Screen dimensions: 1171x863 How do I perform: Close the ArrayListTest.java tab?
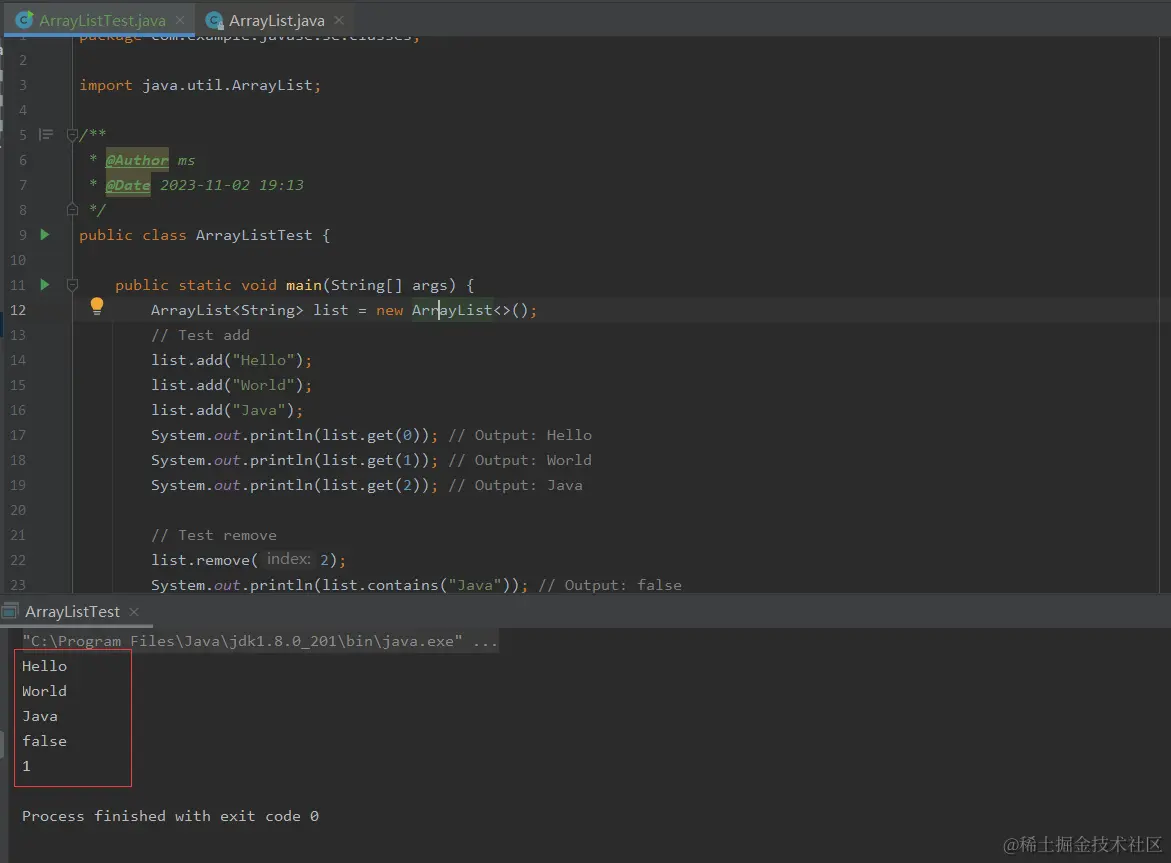(180, 20)
